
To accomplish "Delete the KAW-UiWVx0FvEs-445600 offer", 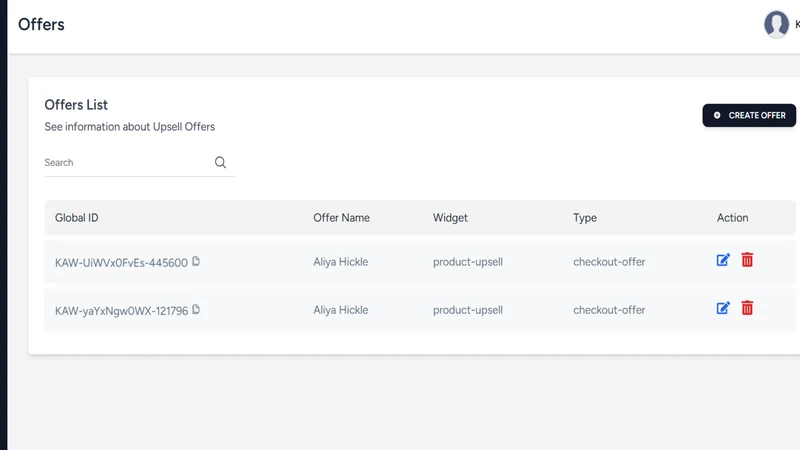I will click(747, 260).
